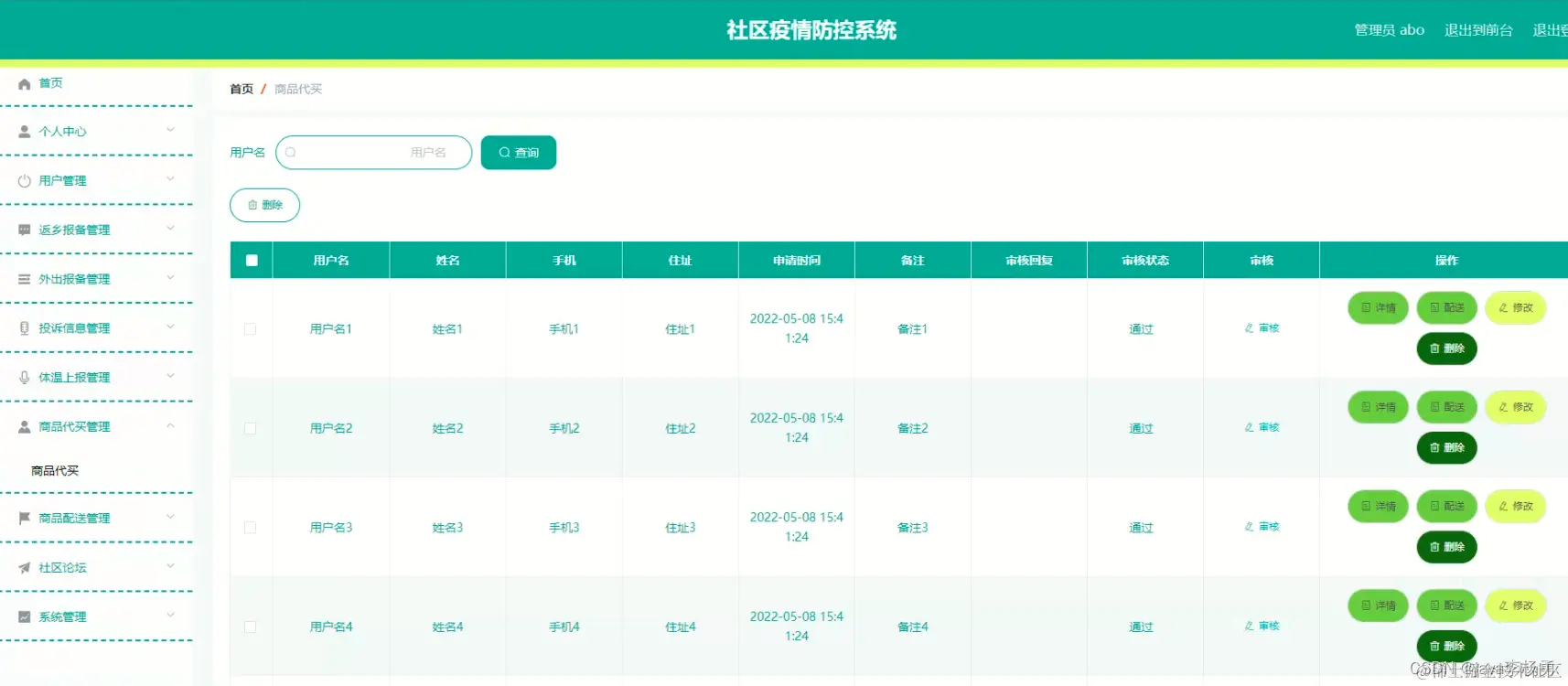Click 配送 button for 用户名1 row
1568x686 pixels.
(x=1446, y=308)
